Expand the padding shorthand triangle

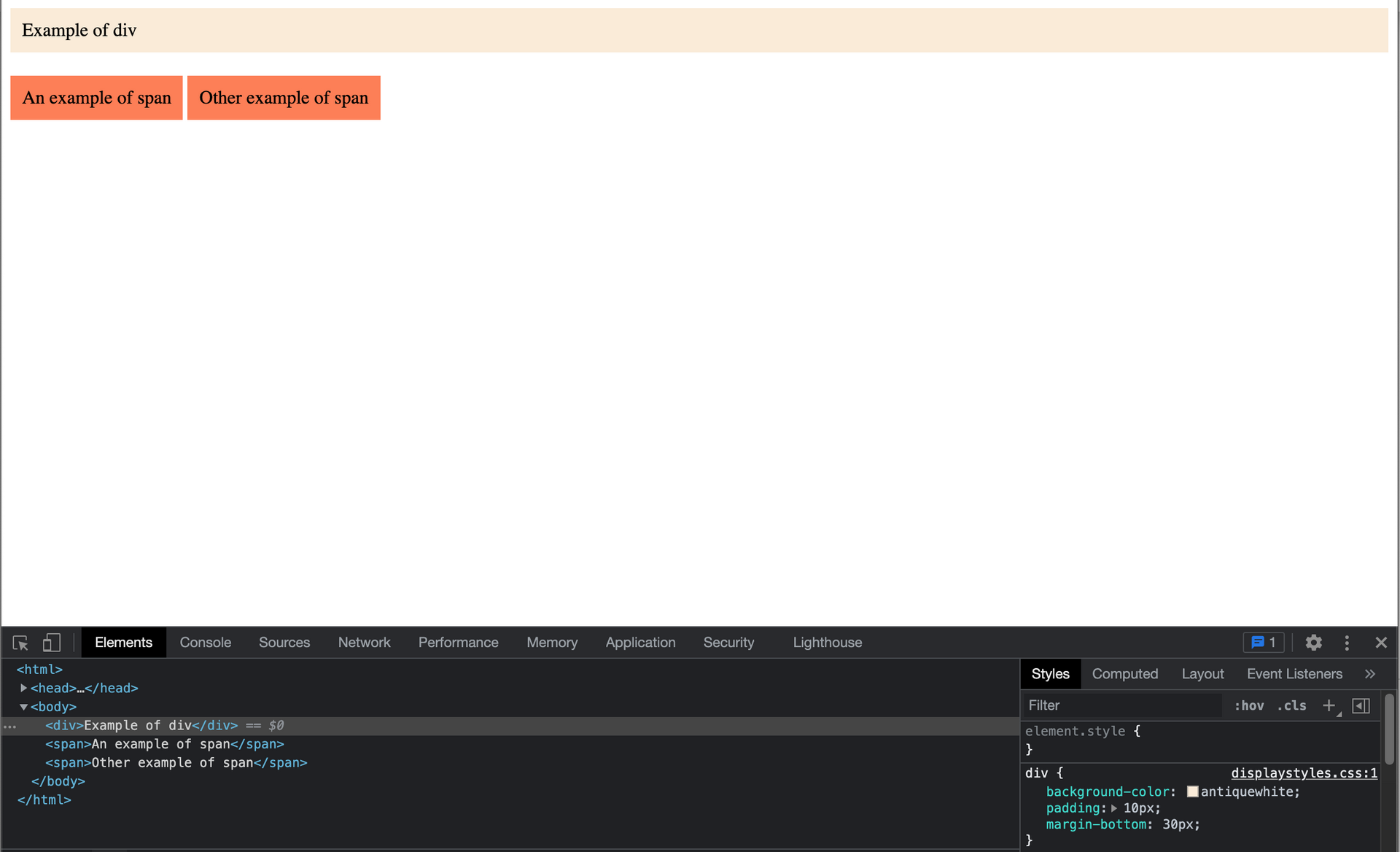(1114, 808)
